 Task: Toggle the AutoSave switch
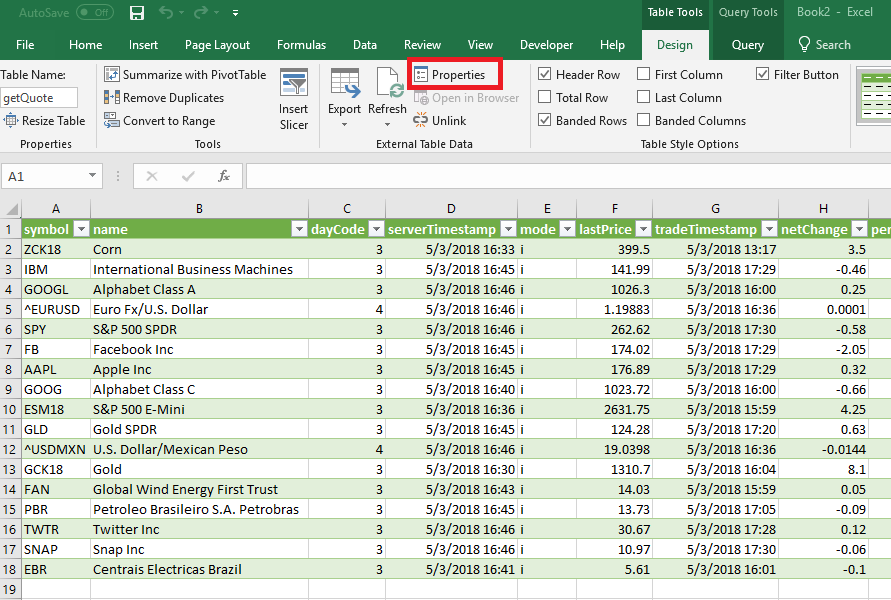click(95, 12)
